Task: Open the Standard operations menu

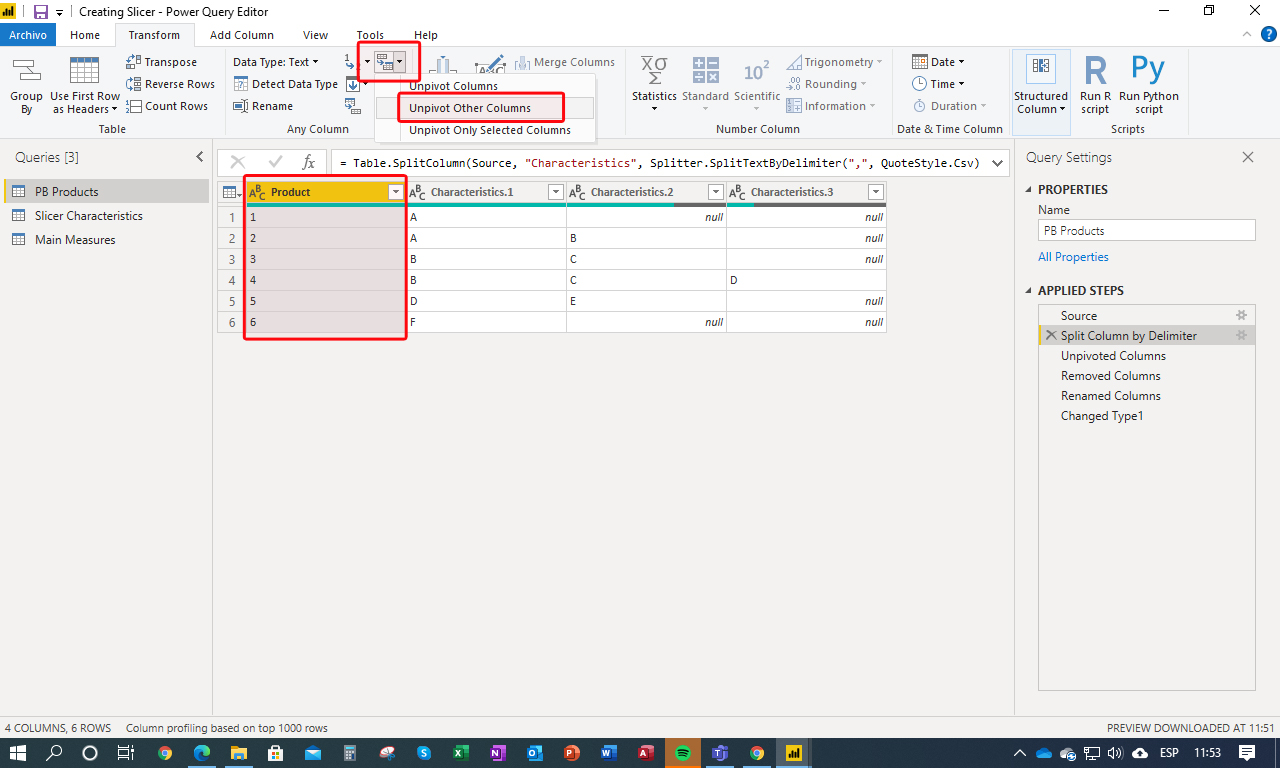Action: (705, 82)
